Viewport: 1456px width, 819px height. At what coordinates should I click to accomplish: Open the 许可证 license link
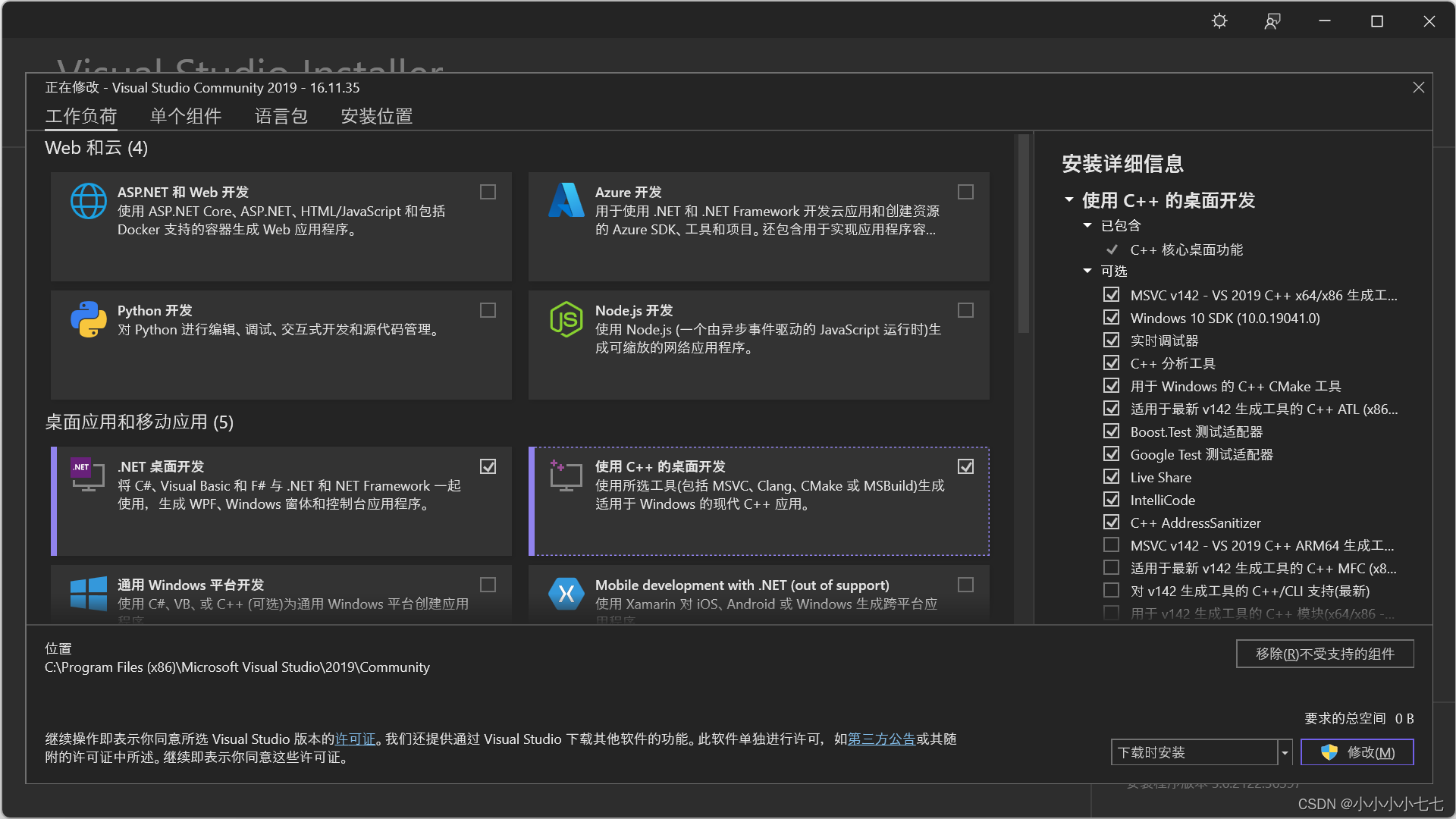[356, 739]
